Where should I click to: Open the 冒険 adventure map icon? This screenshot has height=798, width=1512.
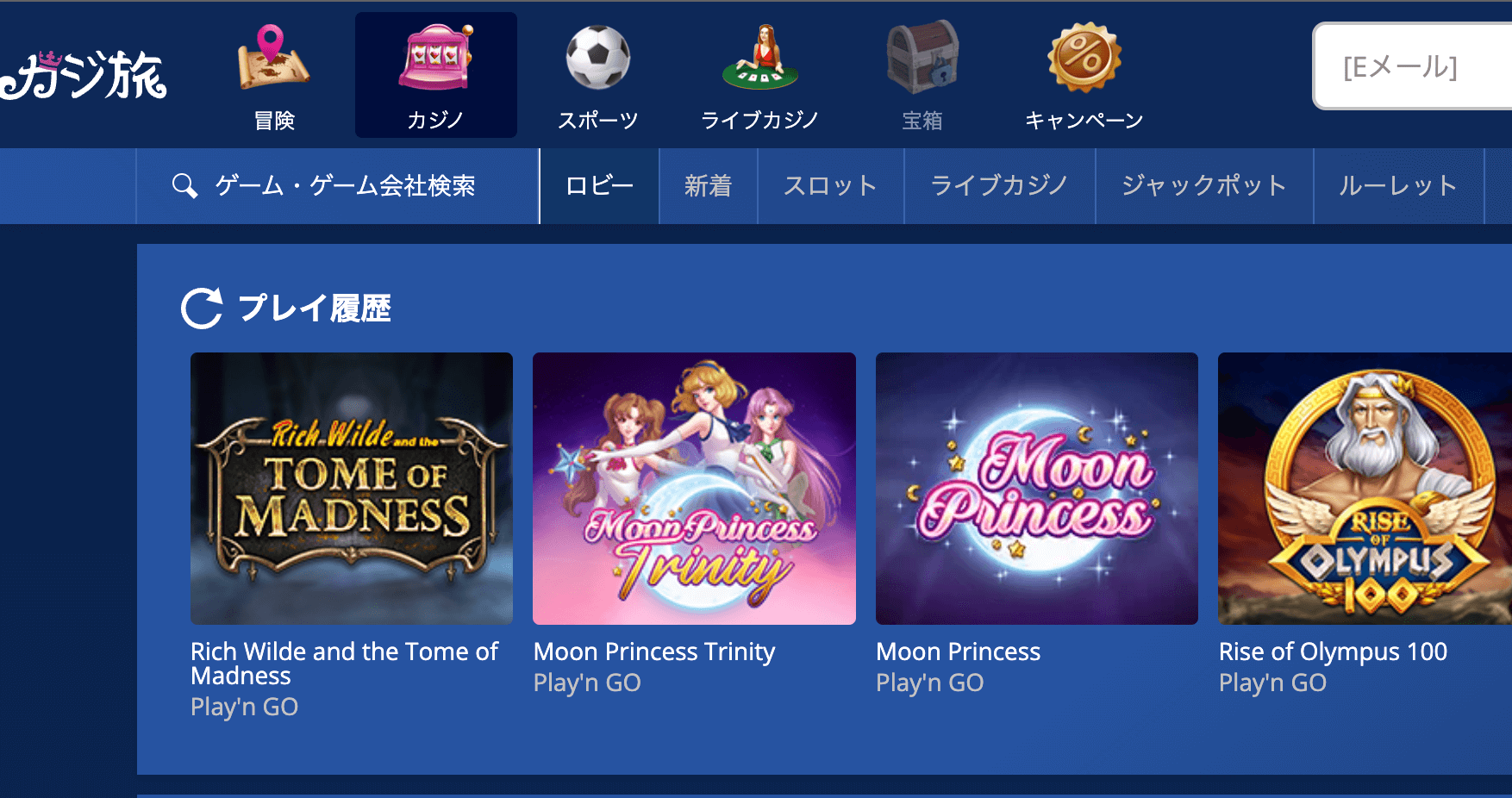click(273, 57)
